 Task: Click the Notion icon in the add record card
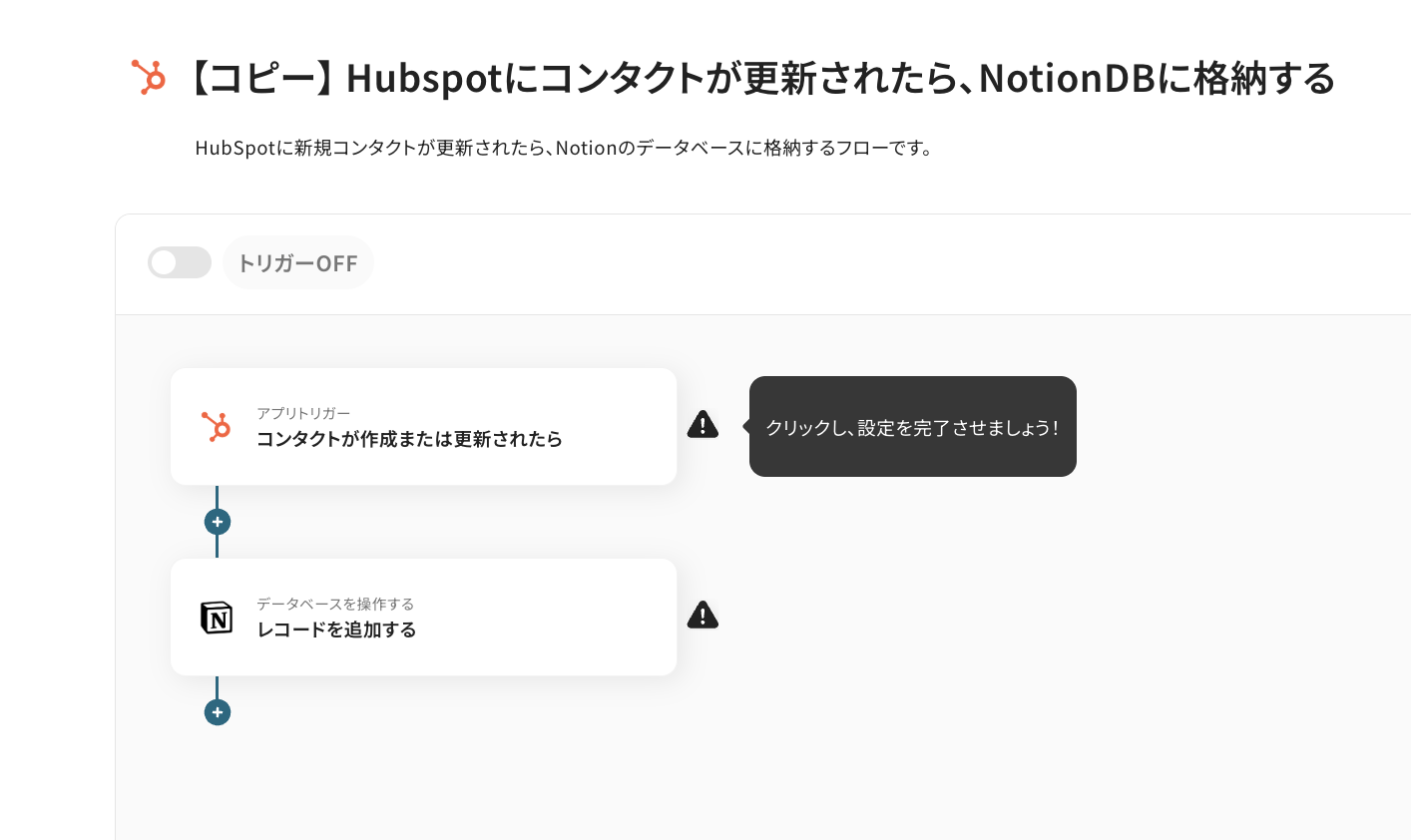coord(217,618)
